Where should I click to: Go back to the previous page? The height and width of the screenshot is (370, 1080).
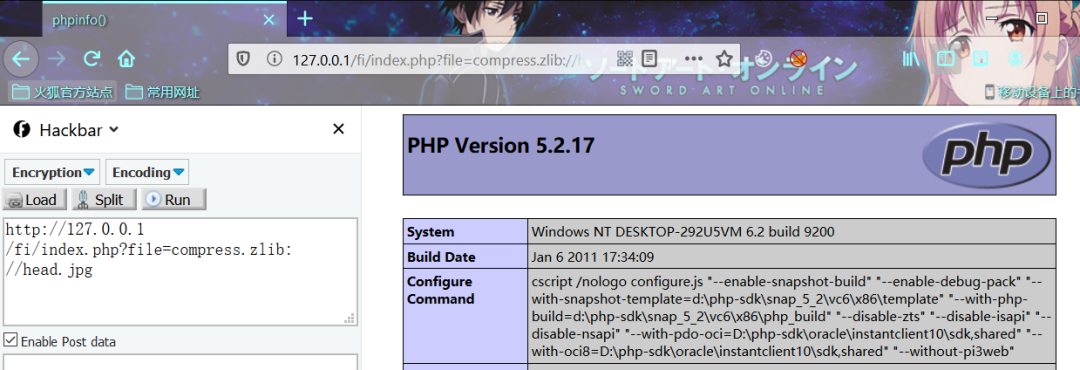(21, 59)
